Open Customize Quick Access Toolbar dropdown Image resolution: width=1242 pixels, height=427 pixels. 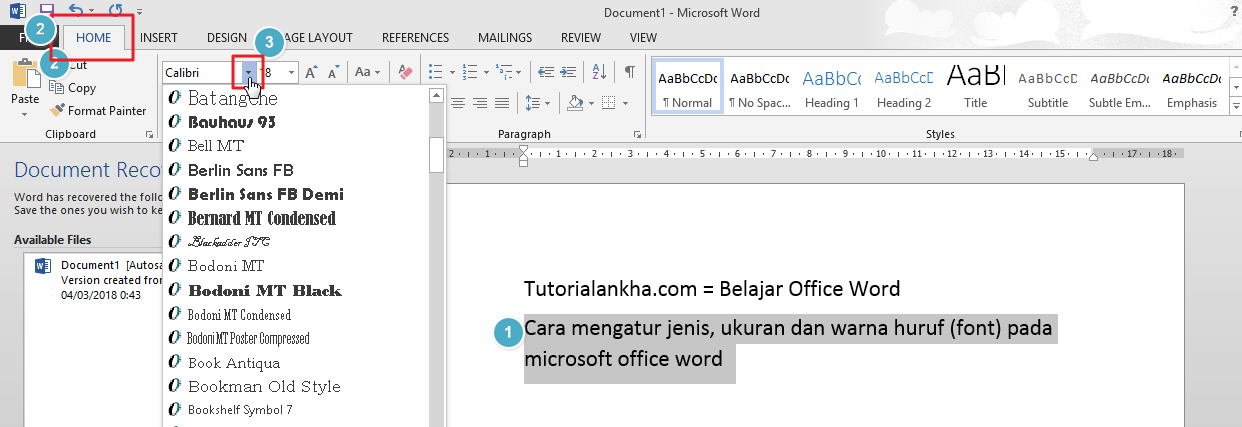138,12
